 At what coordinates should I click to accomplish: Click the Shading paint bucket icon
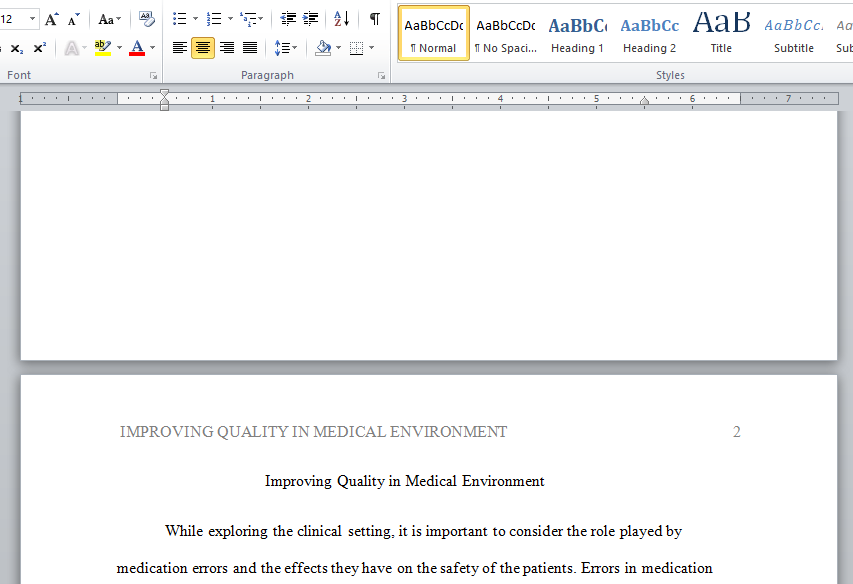coord(323,48)
